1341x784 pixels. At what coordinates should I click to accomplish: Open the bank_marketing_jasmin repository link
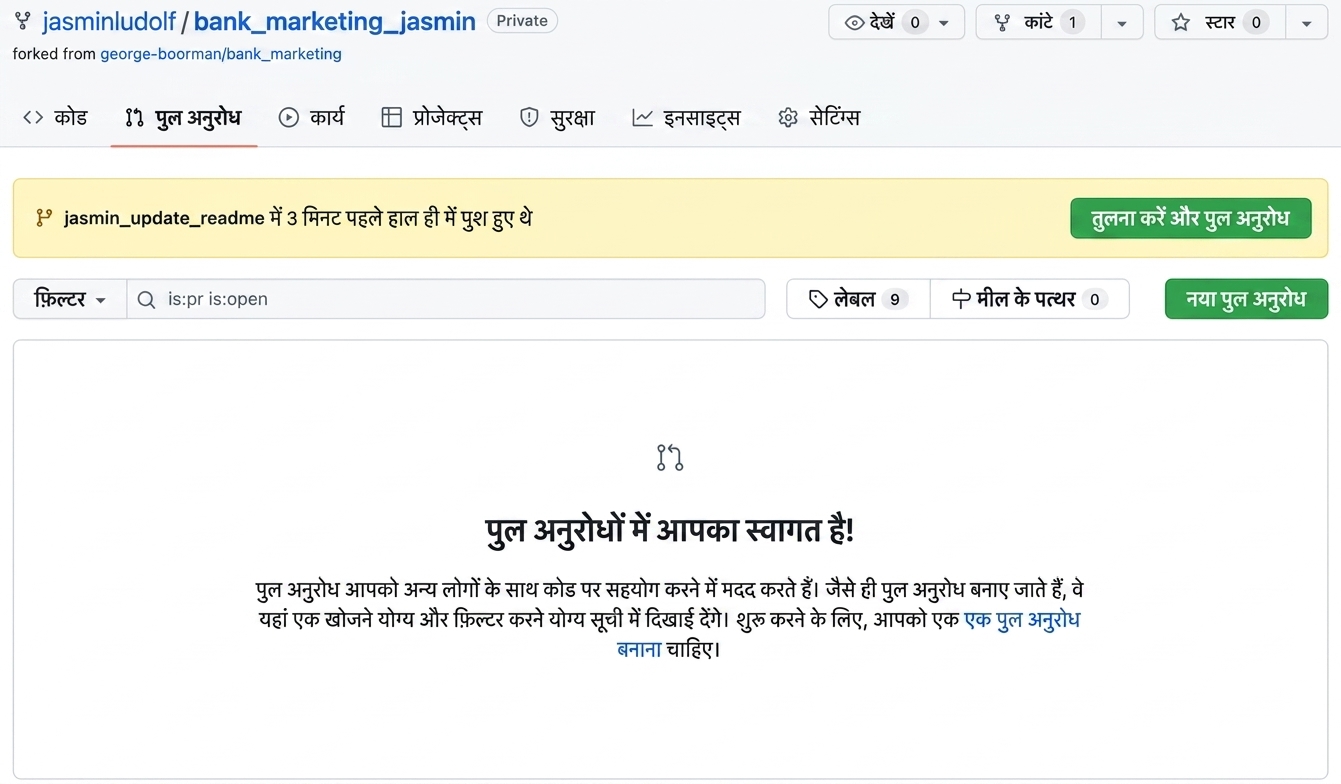[x=334, y=21]
